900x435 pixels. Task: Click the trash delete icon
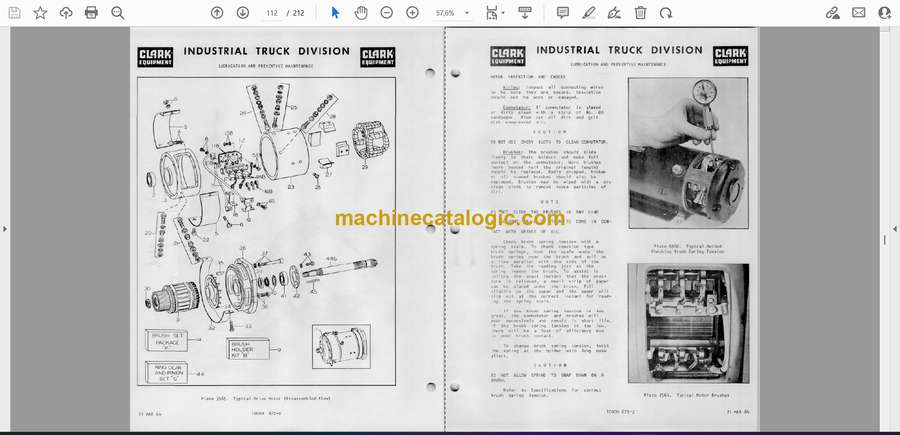click(641, 13)
